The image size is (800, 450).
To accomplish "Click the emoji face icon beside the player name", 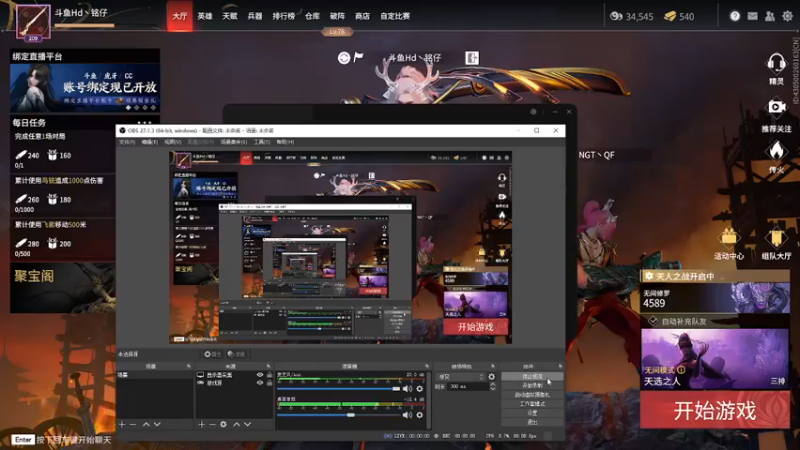I will [x=344, y=58].
